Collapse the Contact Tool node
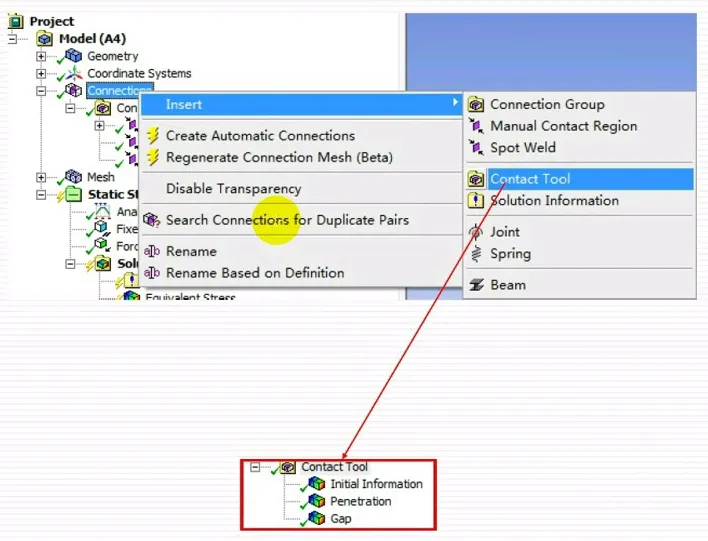This screenshot has width=708, height=541. pos(256,467)
